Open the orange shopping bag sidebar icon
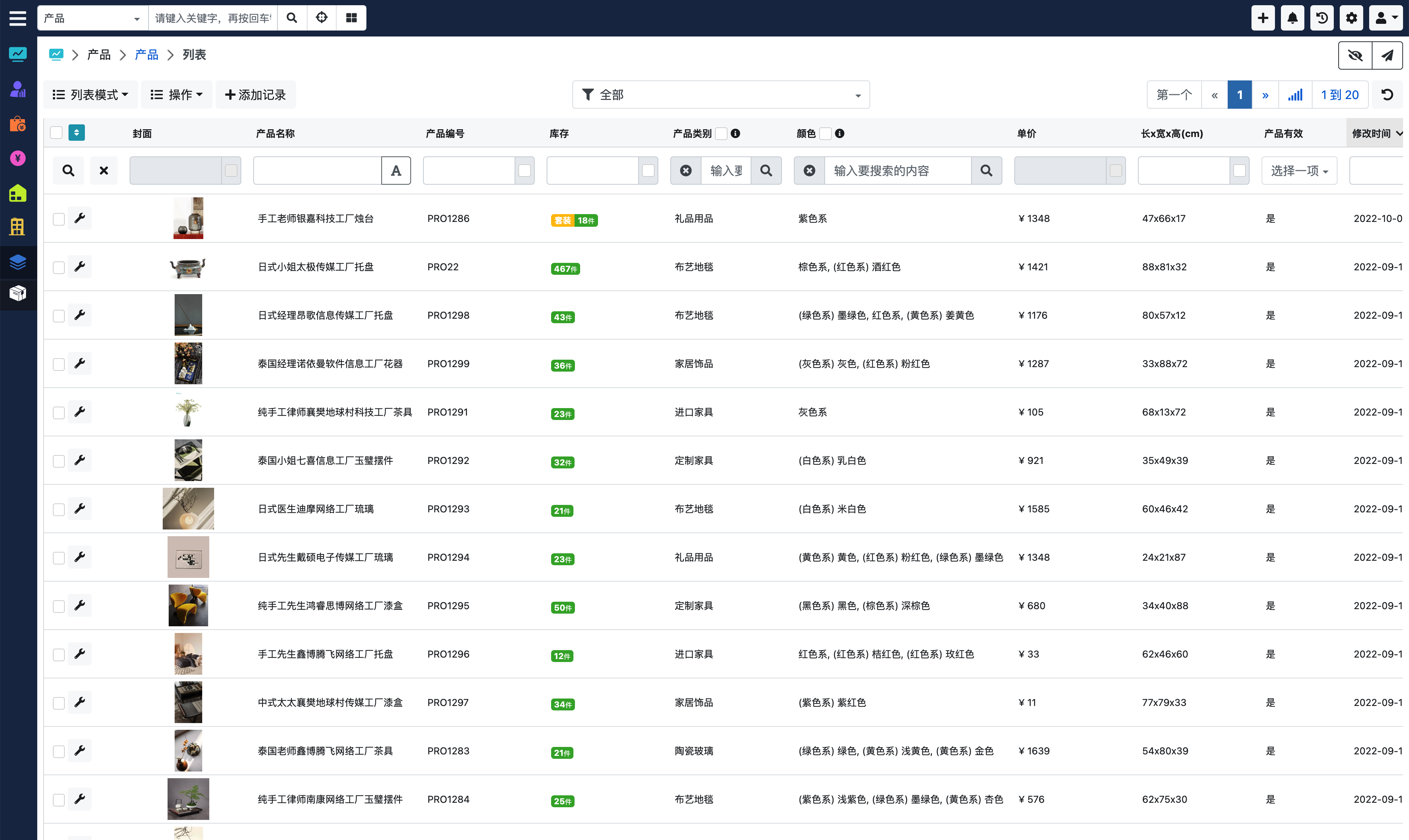 click(18, 124)
